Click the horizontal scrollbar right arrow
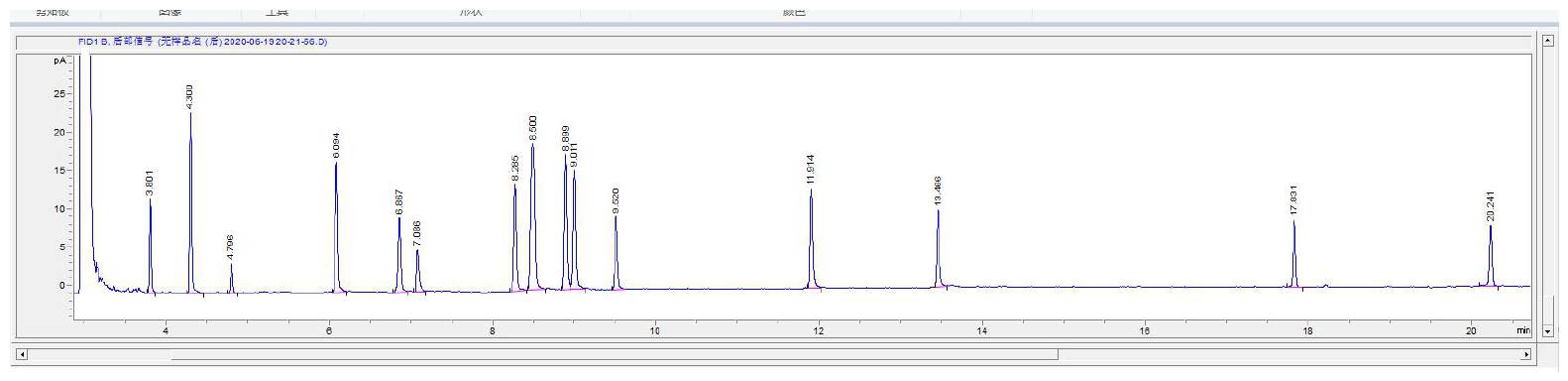The width and height of the screenshot is (1568, 381). pos(1526,354)
